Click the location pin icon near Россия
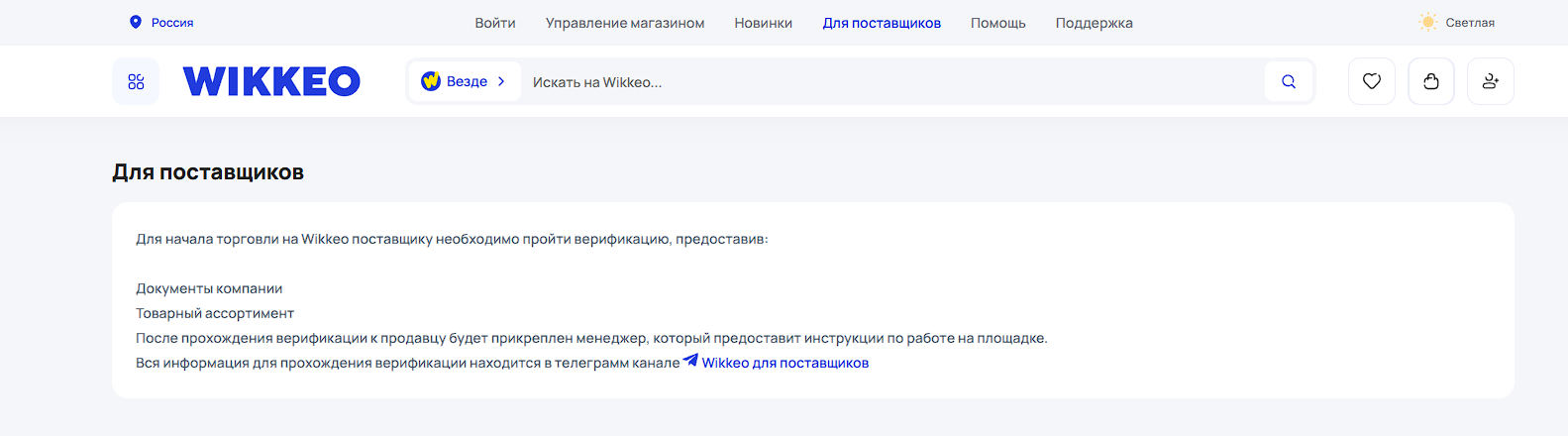This screenshot has height=436, width=1568. [136, 22]
